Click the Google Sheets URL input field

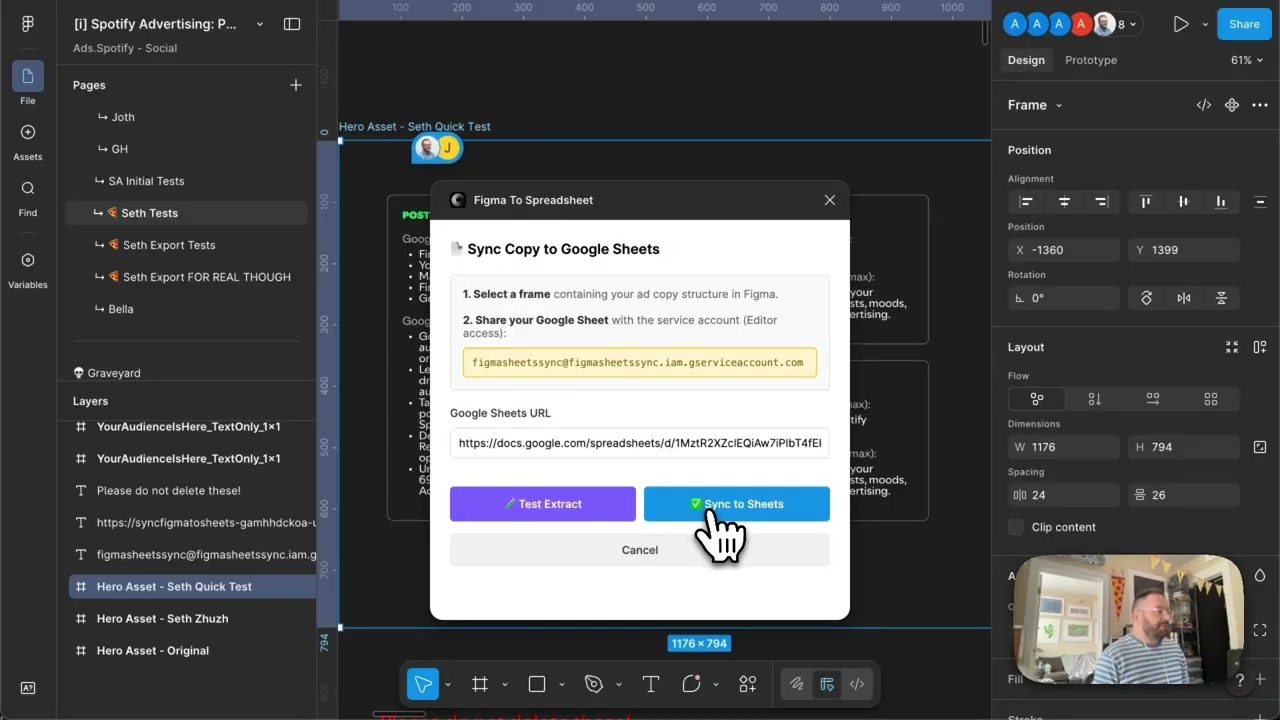(640, 443)
